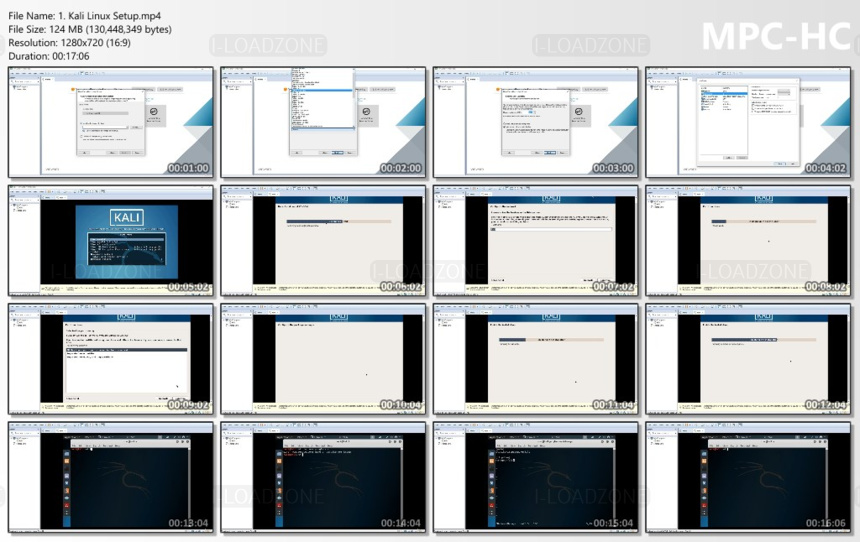Pick the thumbnail marked 00:03:00
The height and width of the screenshot is (542, 860).
536,122
